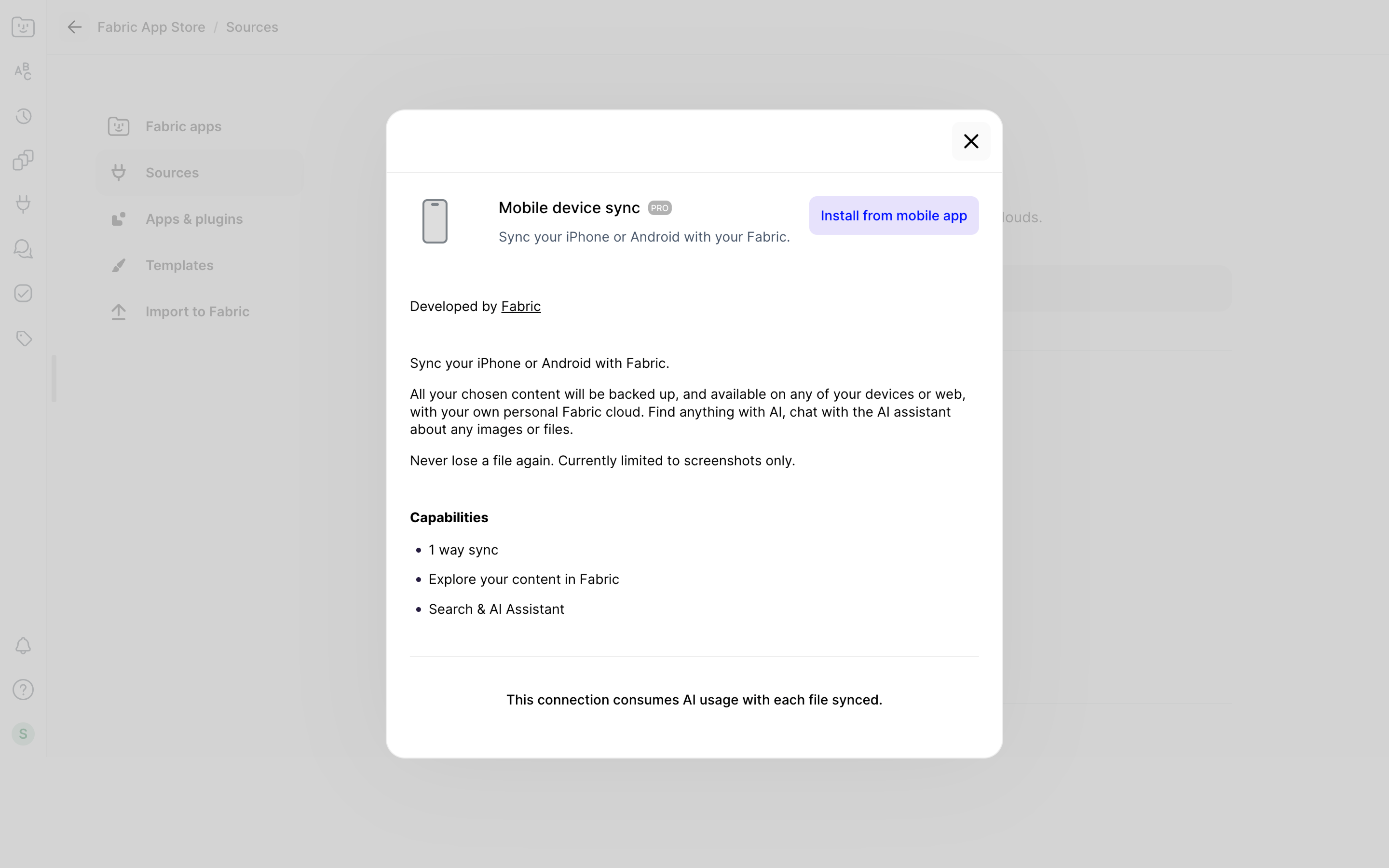Click the Import to Fabric upload icon
1389x868 pixels.
pyautogui.click(x=119, y=312)
